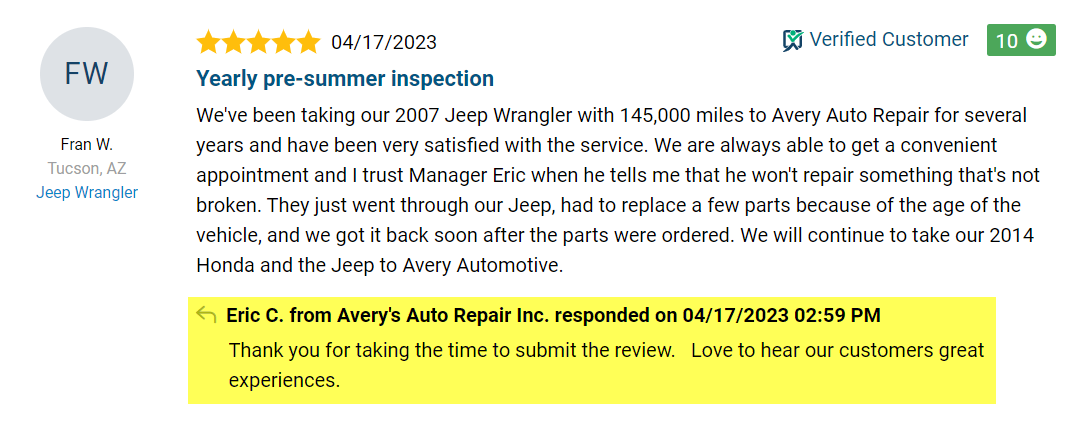The image size is (1070, 425).
Task: Click the fourth rating star
Action: click(x=284, y=42)
